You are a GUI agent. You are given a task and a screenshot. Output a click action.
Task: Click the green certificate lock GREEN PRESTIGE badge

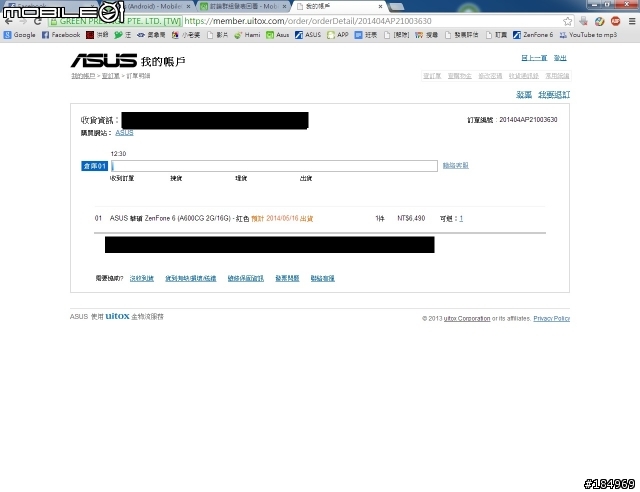click(x=115, y=21)
